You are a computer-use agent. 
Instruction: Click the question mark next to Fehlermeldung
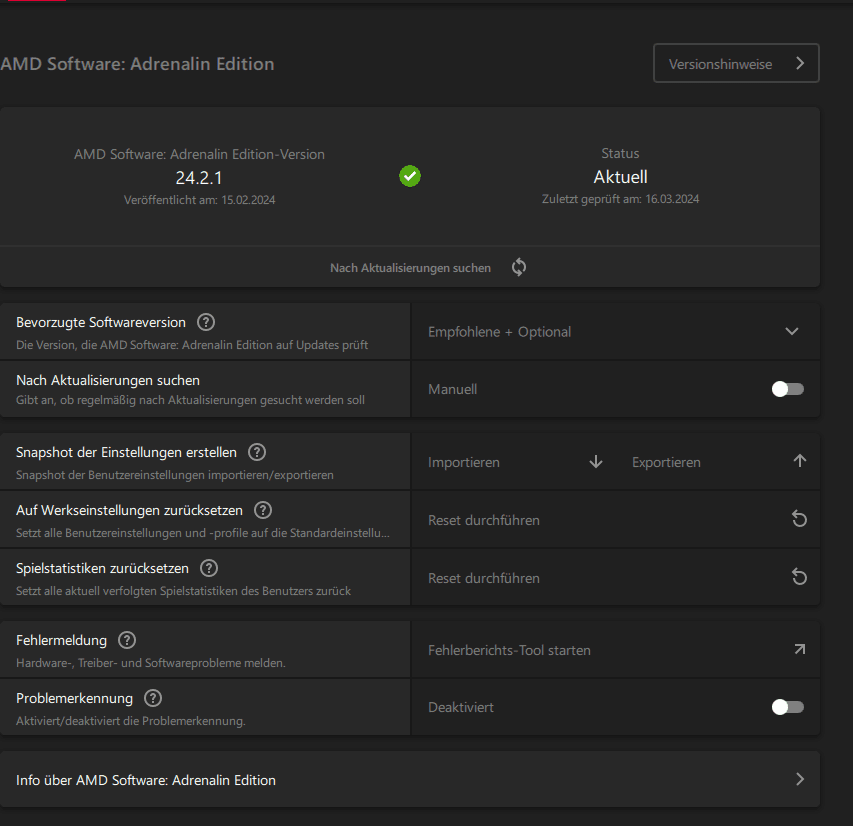point(127,640)
